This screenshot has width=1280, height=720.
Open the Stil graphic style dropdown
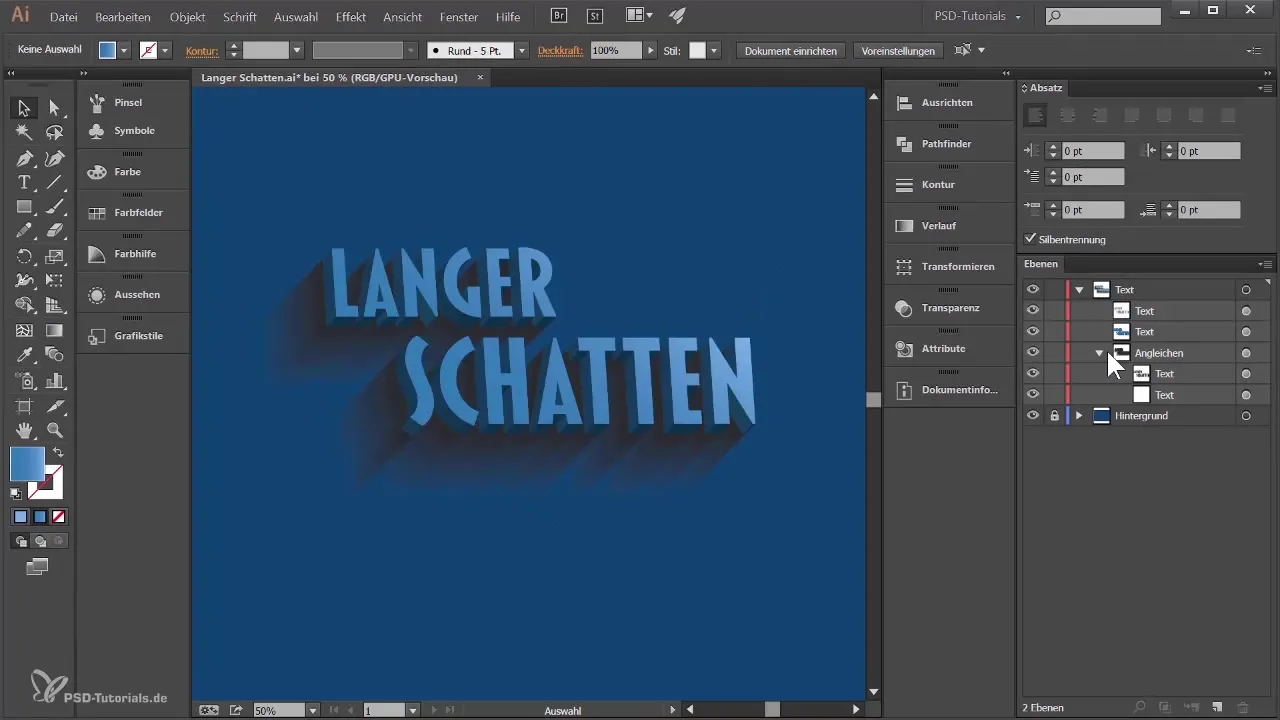tap(713, 50)
